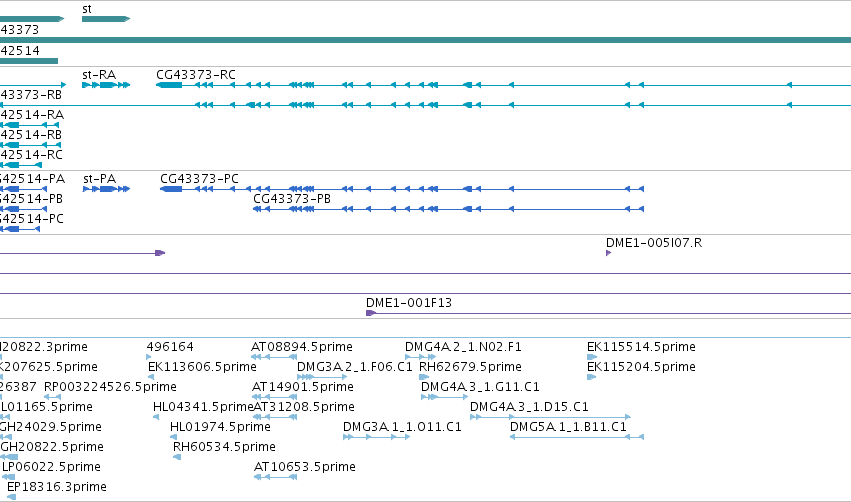851x502 pixels.
Task: Click EK115514.5prime EST label
Action: [x=641, y=346]
